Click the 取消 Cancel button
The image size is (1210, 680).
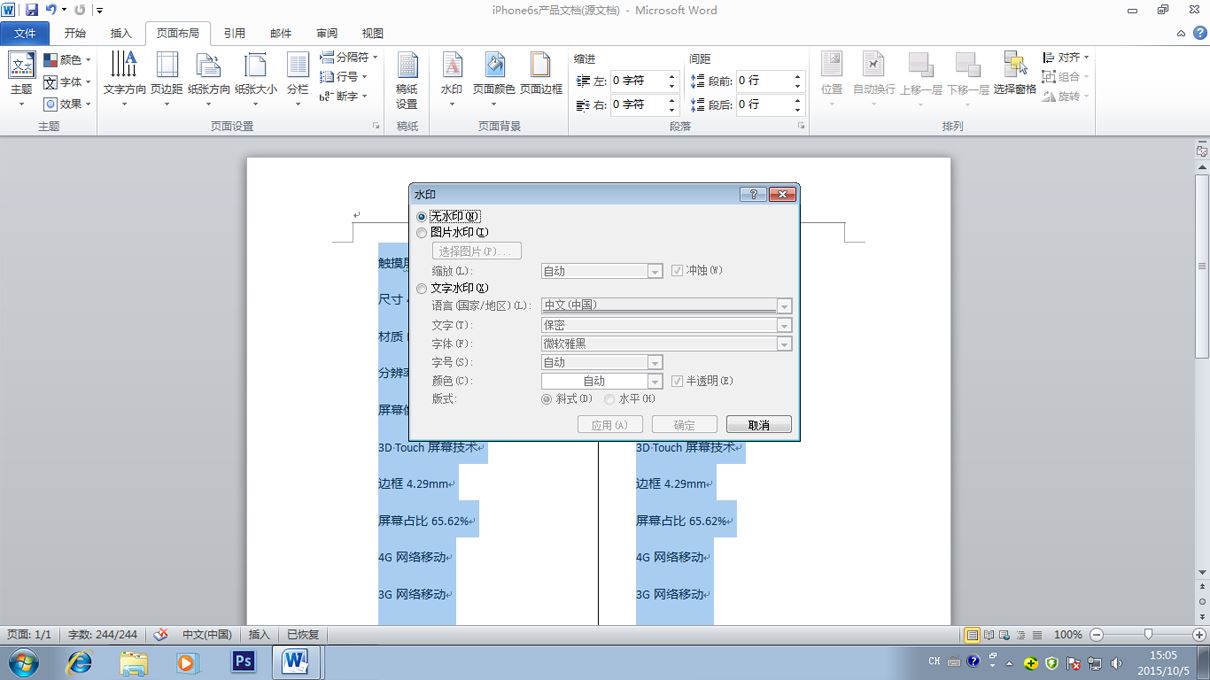point(759,425)
